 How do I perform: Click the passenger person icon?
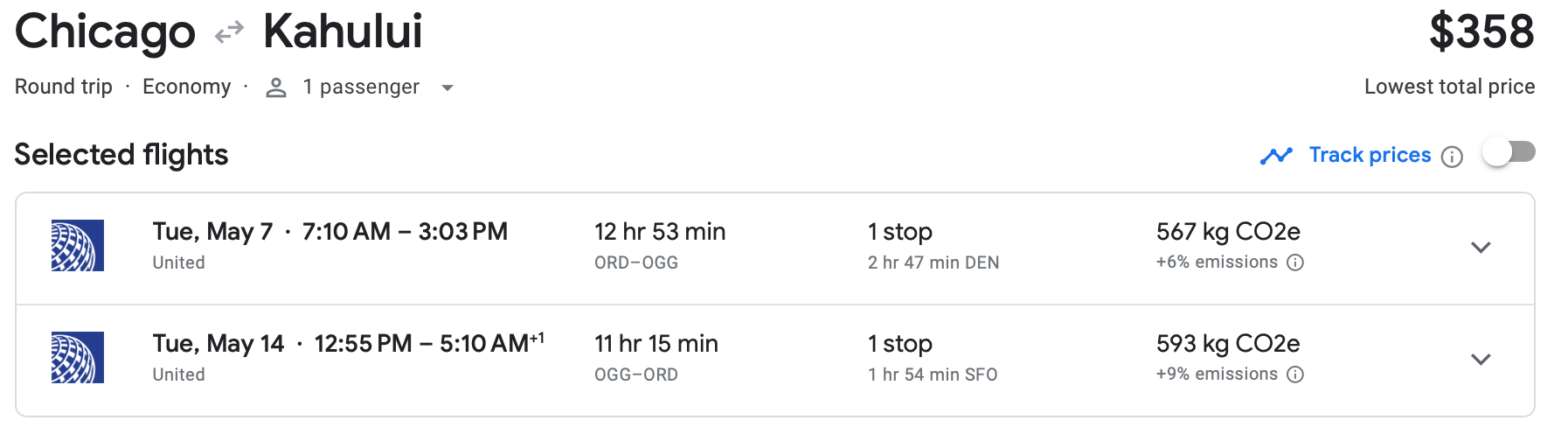276,87
